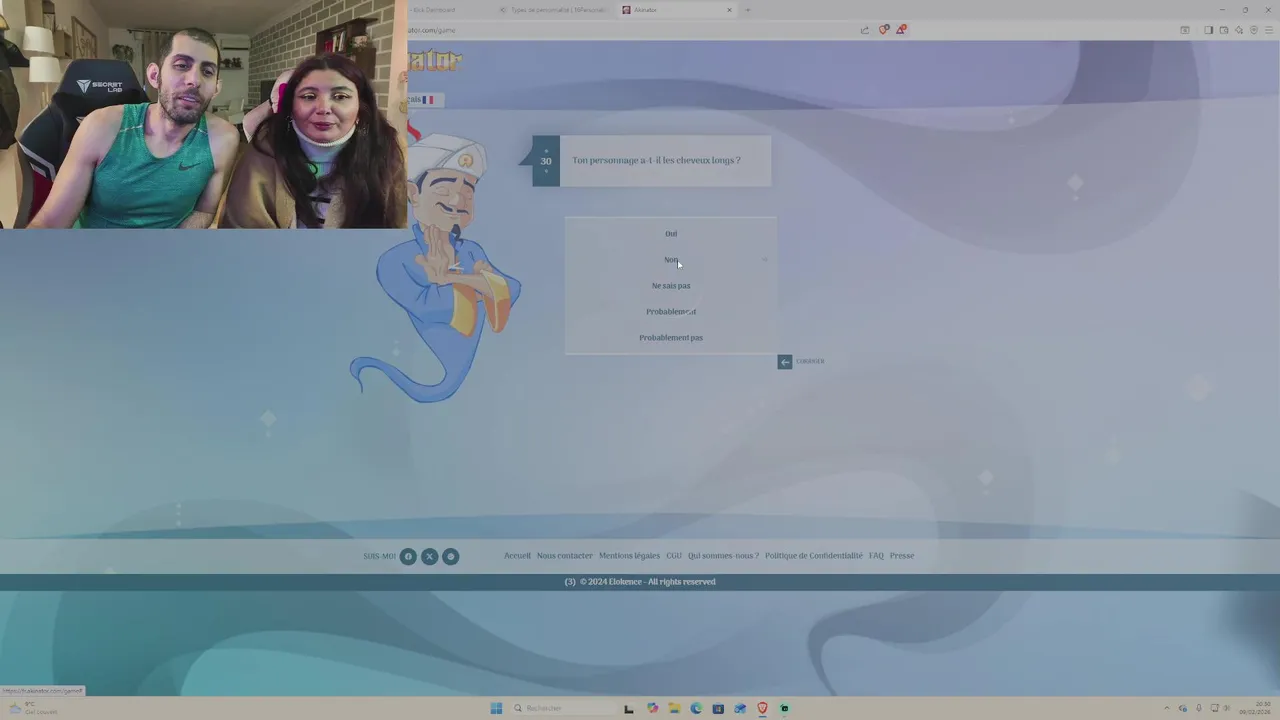Open the taskbar clock and date
Image resolution: width=1280 pixels, height=720 pixels.
click(x=1255, y=708)
